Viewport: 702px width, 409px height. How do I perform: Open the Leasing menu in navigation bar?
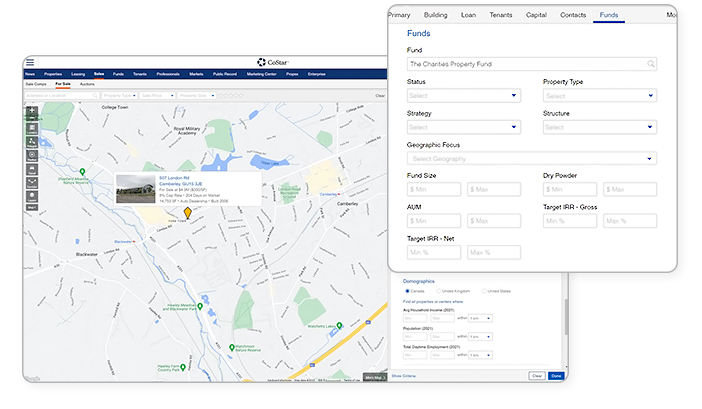click(x=77, y=74)
